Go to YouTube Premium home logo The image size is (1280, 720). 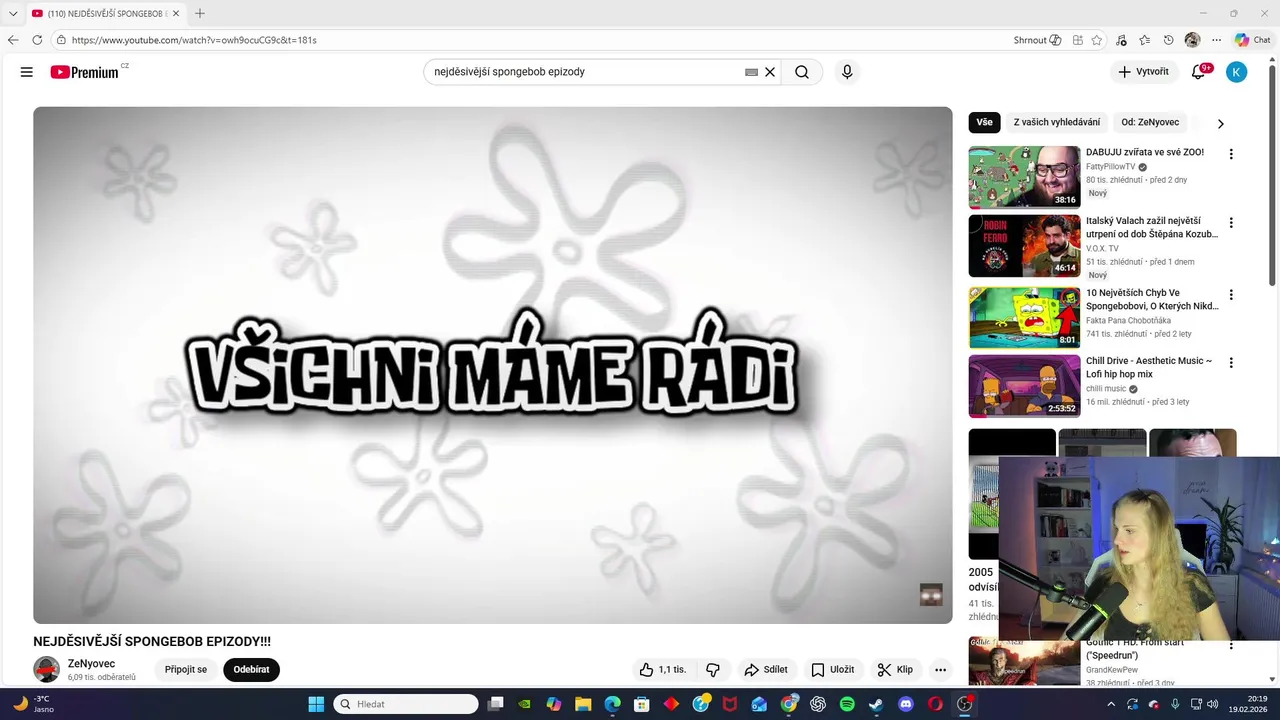coord(86,72)
